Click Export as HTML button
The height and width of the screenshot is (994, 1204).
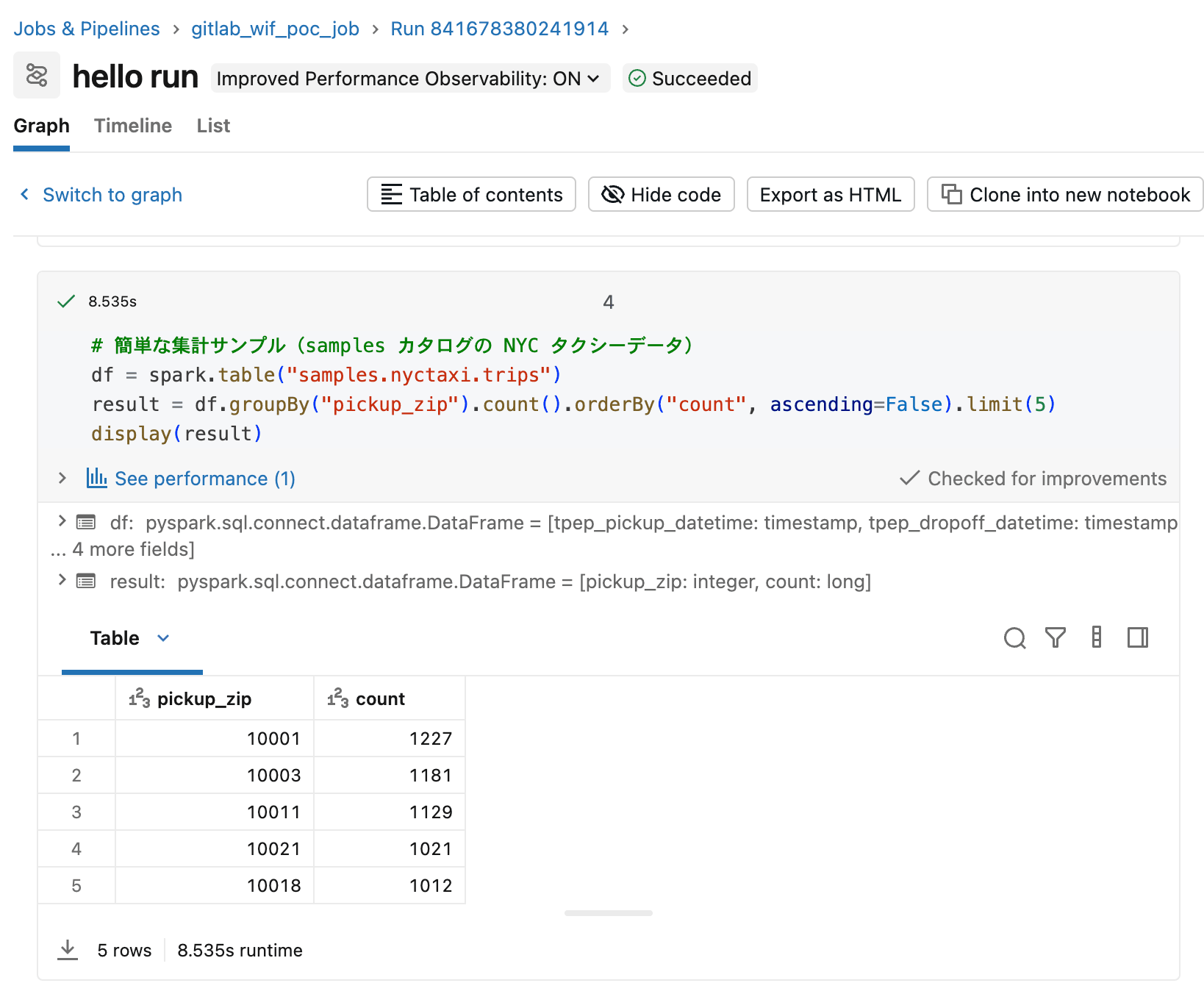tap(831, 194)
